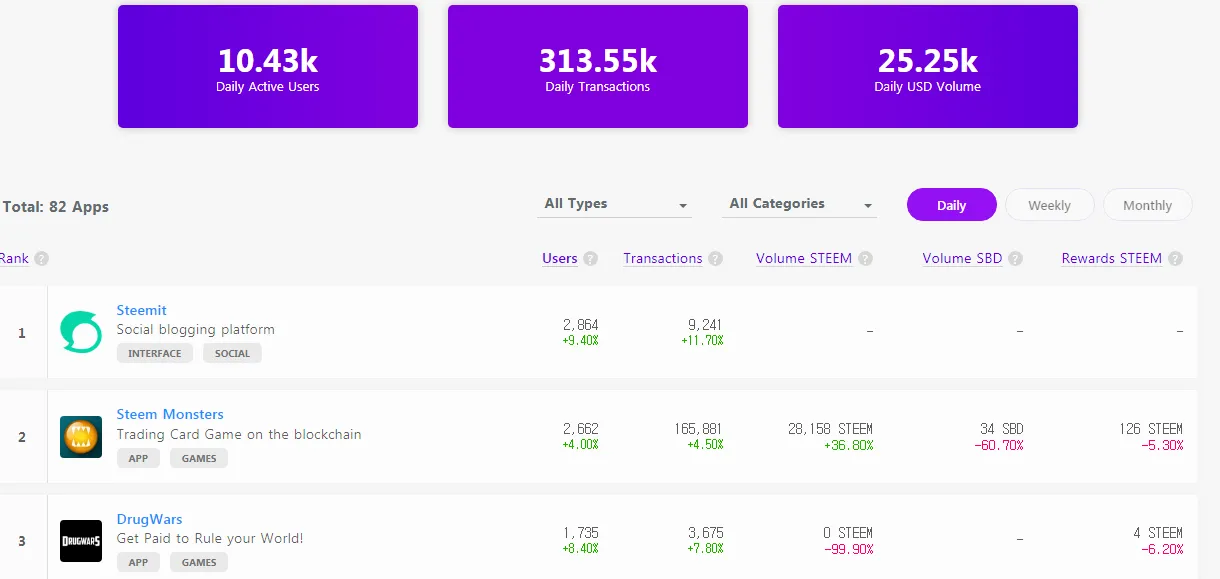Image resolution: width=1220 pixels, height=579 pixels.
Task: Click Steem Monsters transactions value 165,881
Action: tap(698, 428)
